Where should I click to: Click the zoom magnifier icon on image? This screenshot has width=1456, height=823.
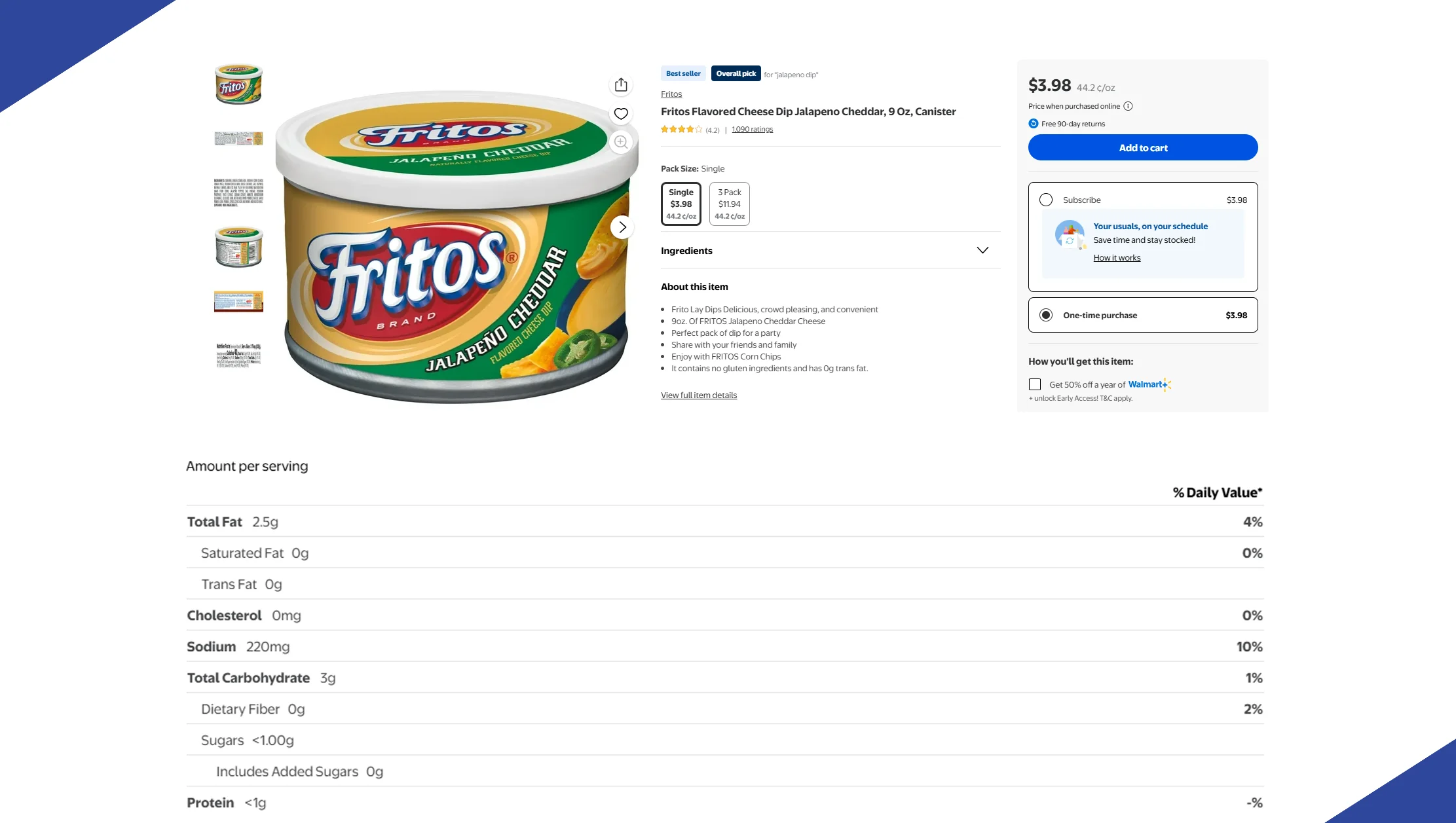pyautogui.click(x=621, y=142)
